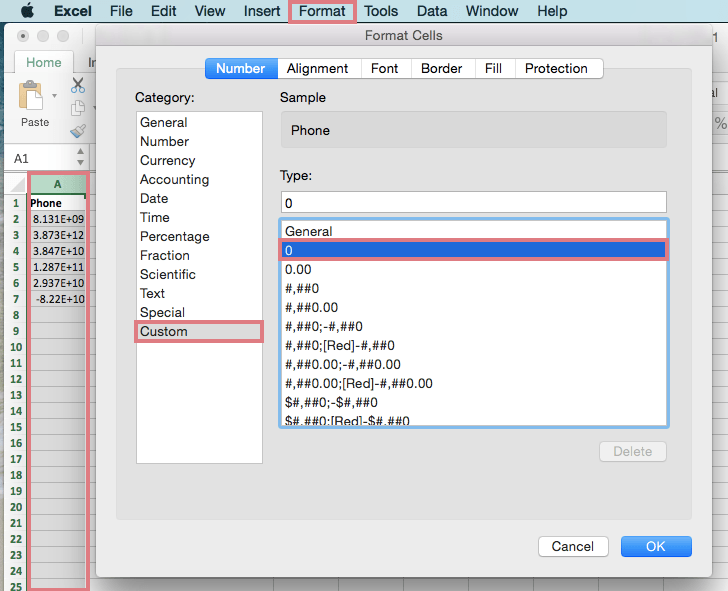Image resolution: width=728 pixels, height=591 pixels.
Task: Select the Home ribbon tab
Action: coord(44,62)
